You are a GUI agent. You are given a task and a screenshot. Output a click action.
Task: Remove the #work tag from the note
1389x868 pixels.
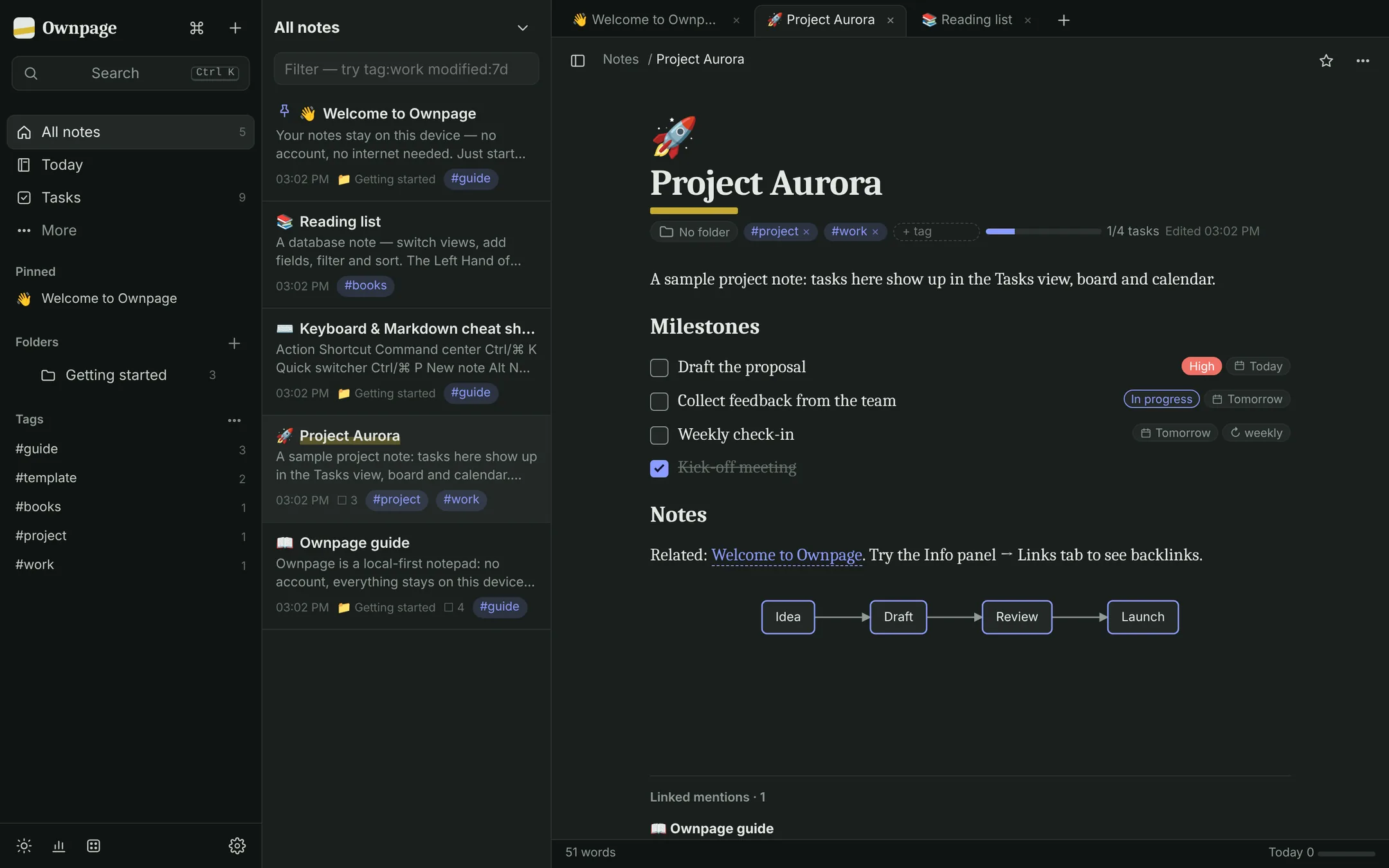(x=875, y=232)
